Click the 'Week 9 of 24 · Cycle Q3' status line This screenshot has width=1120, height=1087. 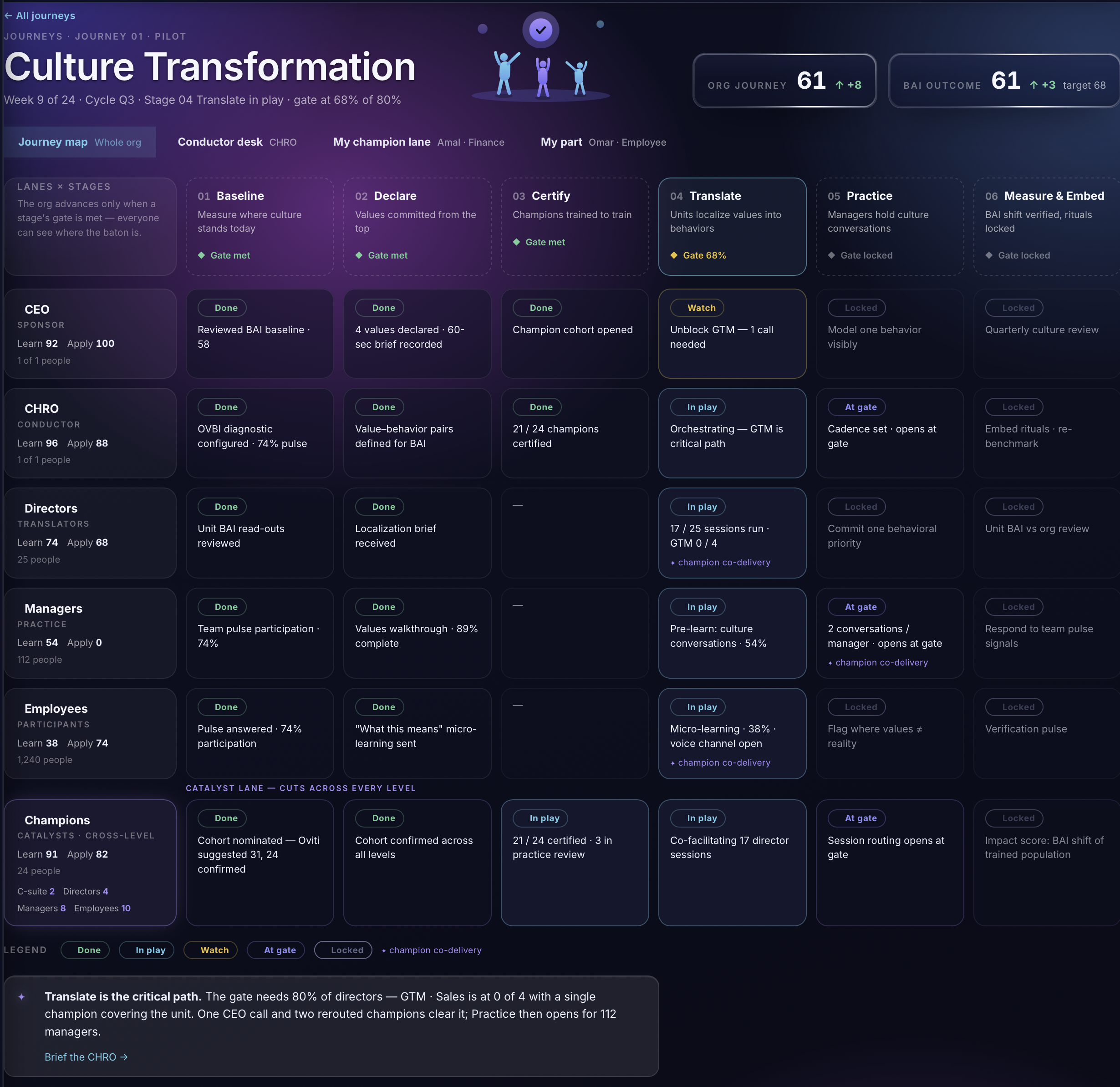(202, 100)
